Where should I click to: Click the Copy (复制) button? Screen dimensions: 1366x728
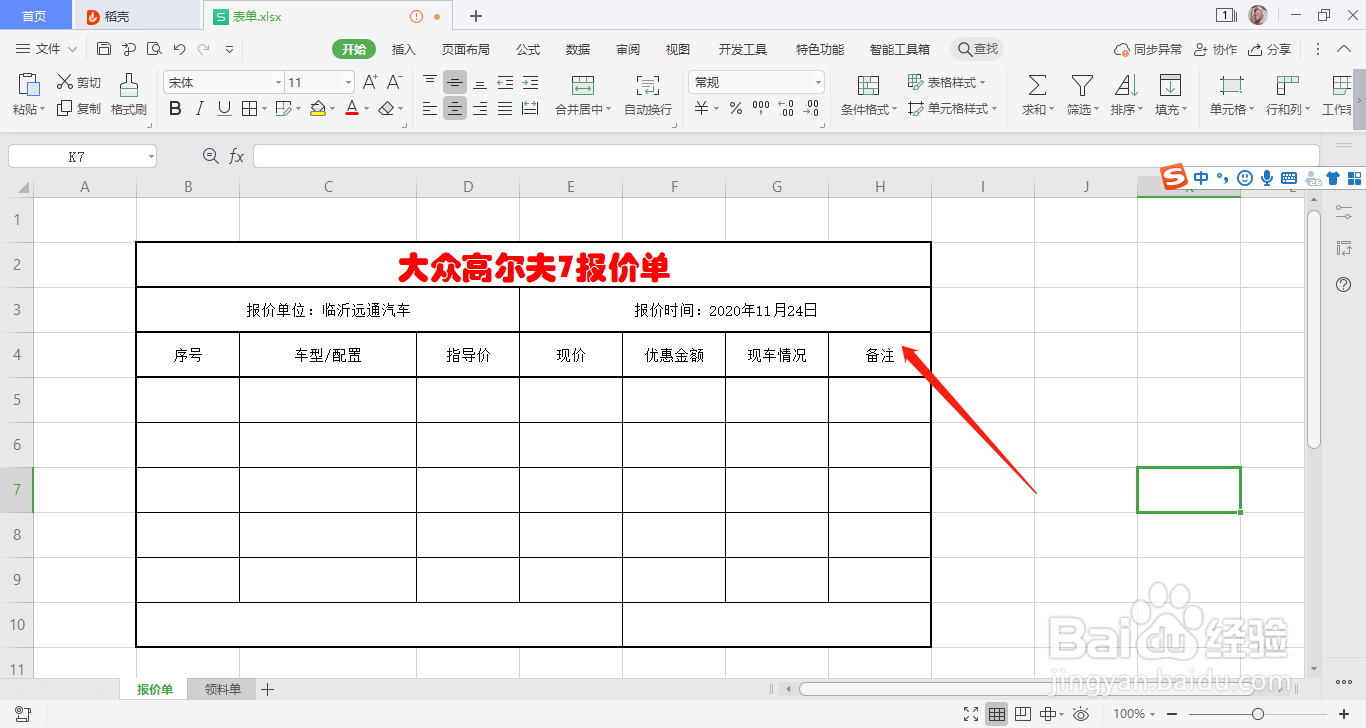[78, 108]
